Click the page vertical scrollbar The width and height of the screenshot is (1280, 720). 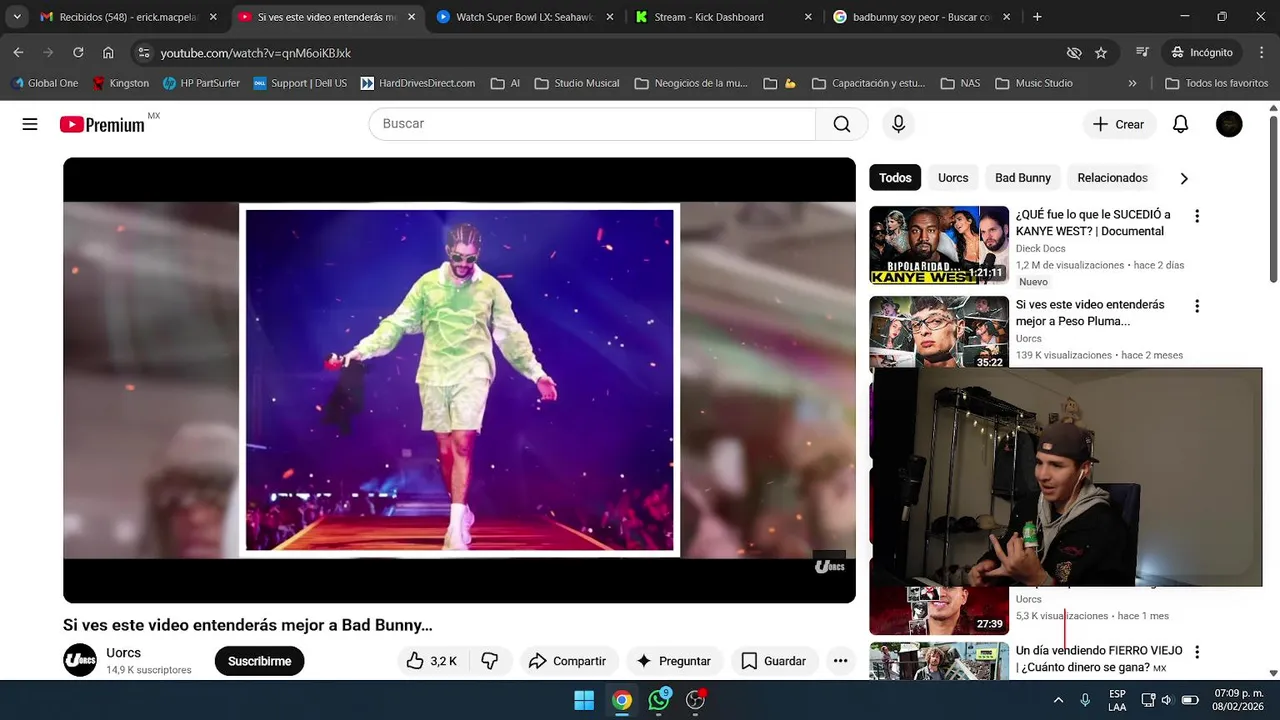pos(1273,200)
